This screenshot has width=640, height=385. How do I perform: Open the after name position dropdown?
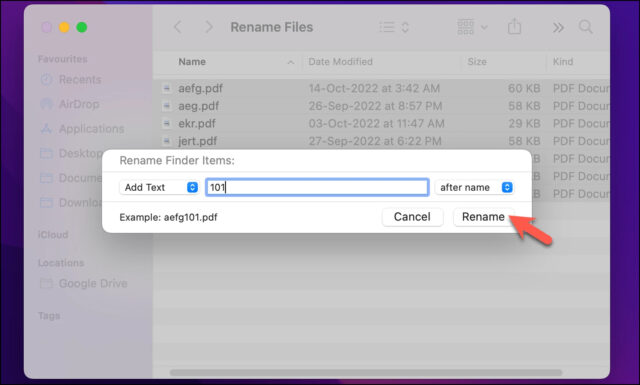tap(474, 187)
